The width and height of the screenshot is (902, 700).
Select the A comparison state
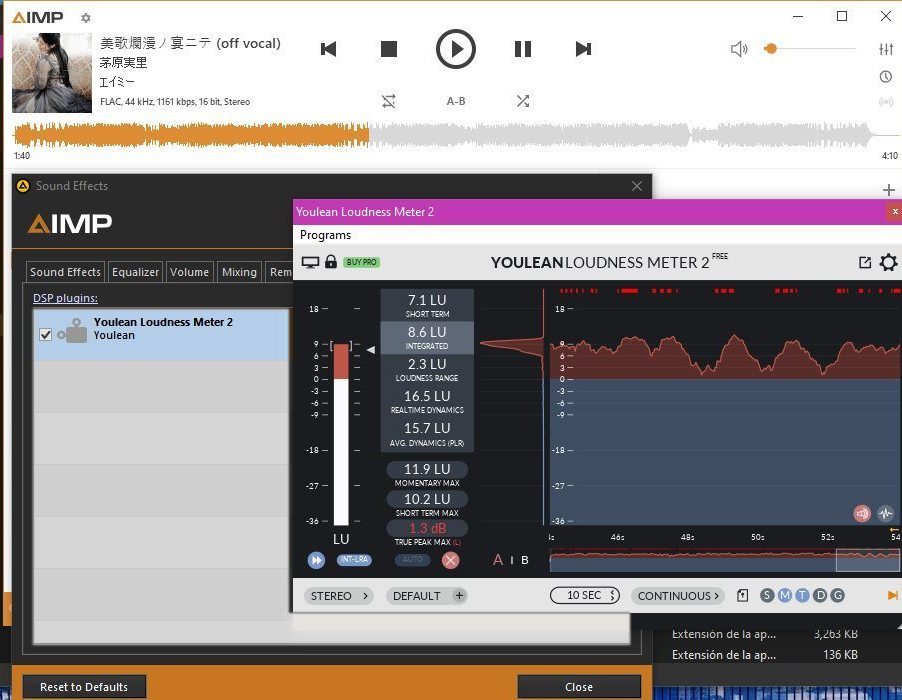point(498,560)
